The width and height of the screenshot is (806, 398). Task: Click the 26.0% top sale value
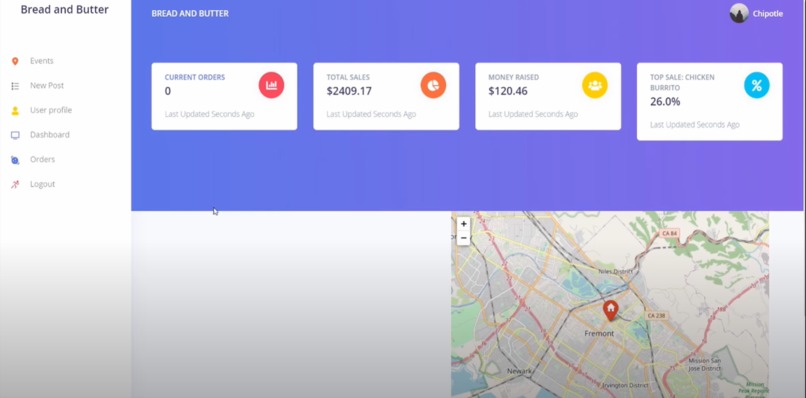665,102
